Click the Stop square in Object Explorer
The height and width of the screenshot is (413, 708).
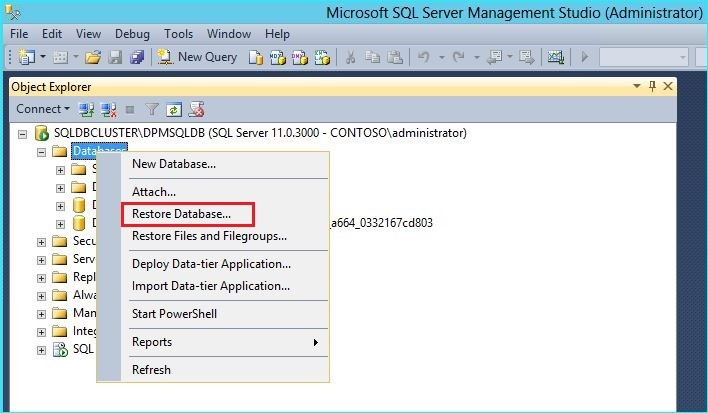[x=130, y=109]
